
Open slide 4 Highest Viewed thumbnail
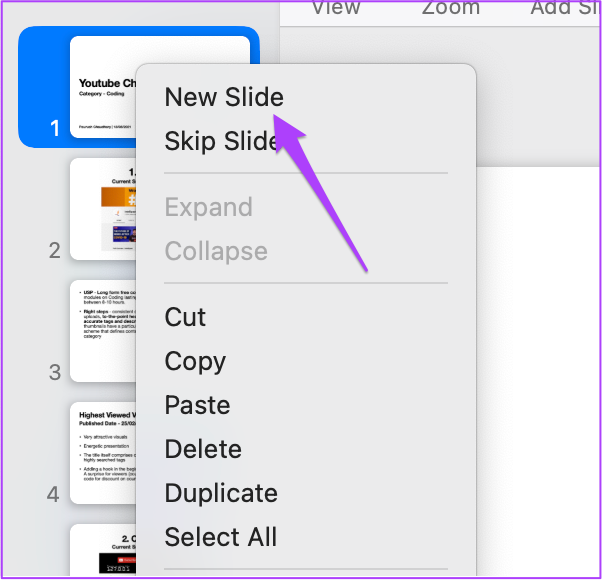click(103, 453)
